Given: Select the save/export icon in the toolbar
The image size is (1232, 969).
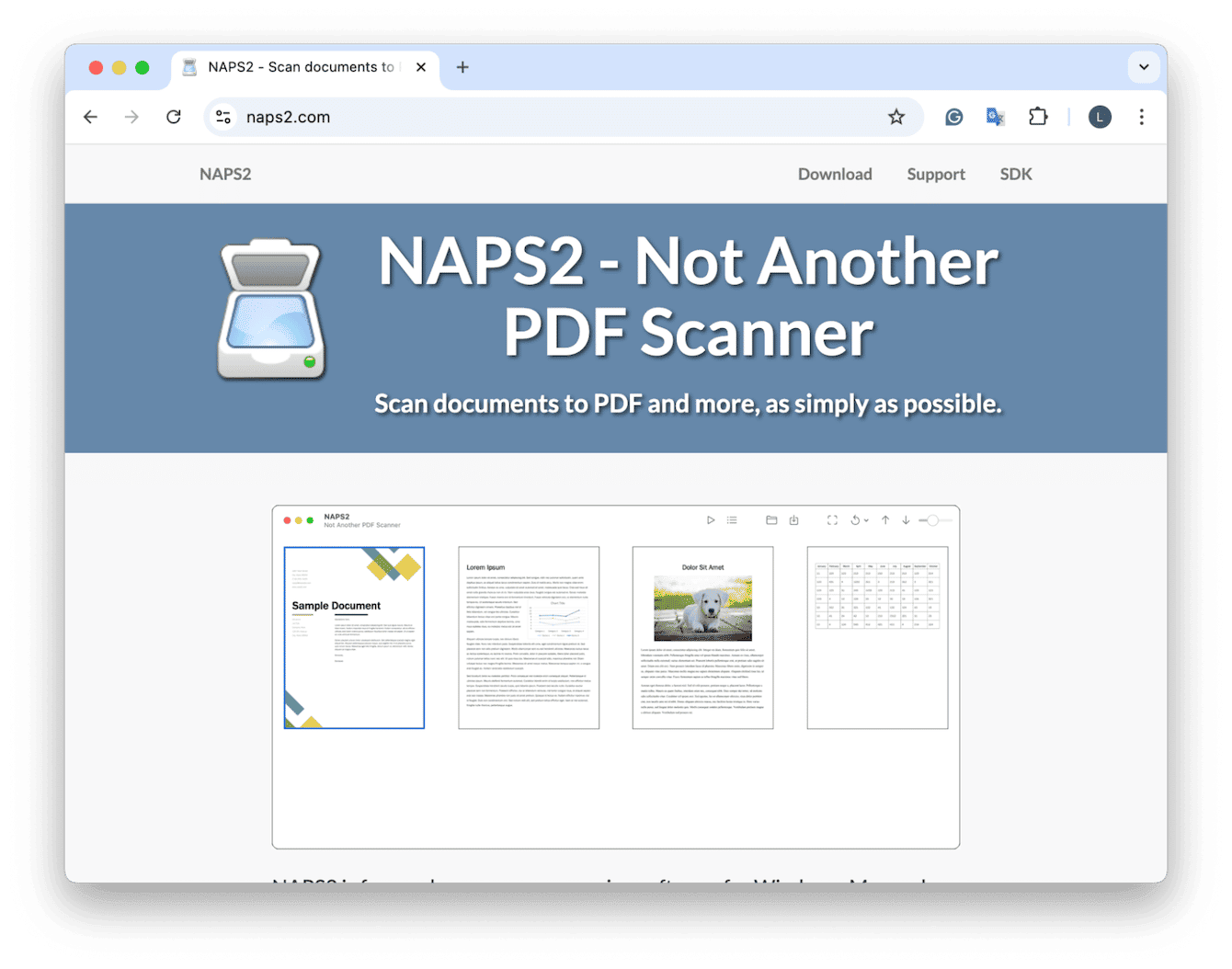Looking at the screenshot, I should (x=794, y=519).
